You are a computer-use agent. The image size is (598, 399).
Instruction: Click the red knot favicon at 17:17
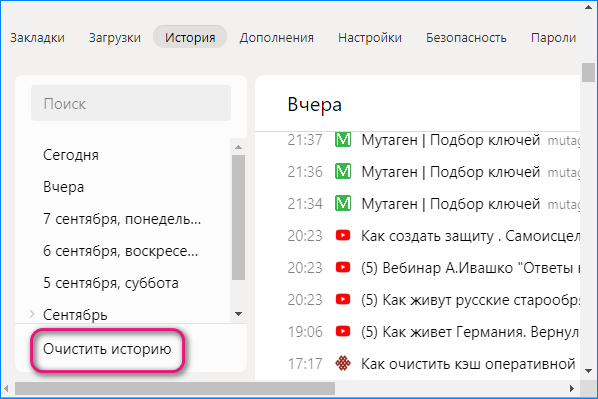(343, 363)
